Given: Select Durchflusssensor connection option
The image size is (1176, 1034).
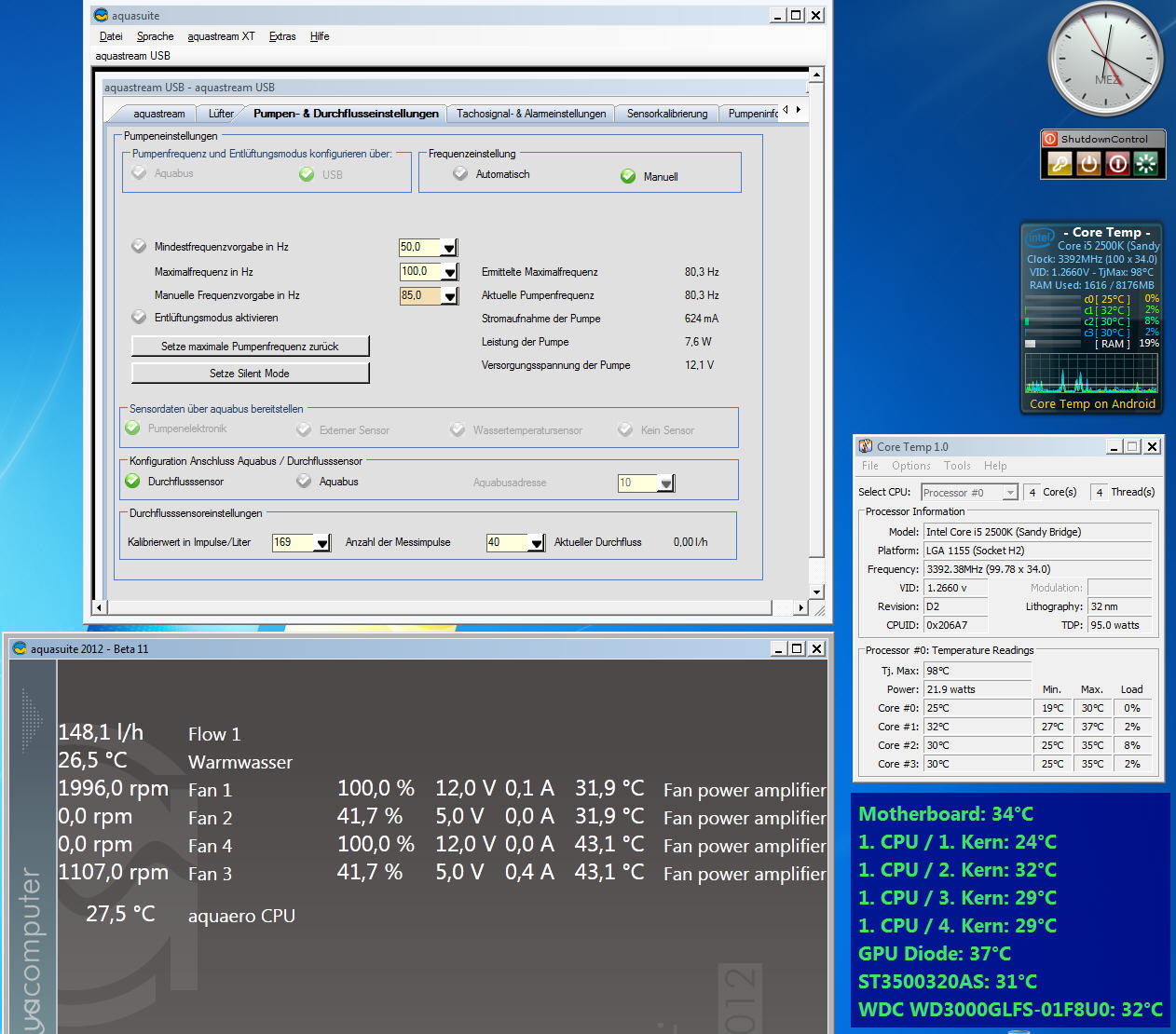Looking at the screenshot, I should click(x=132, y=481).
